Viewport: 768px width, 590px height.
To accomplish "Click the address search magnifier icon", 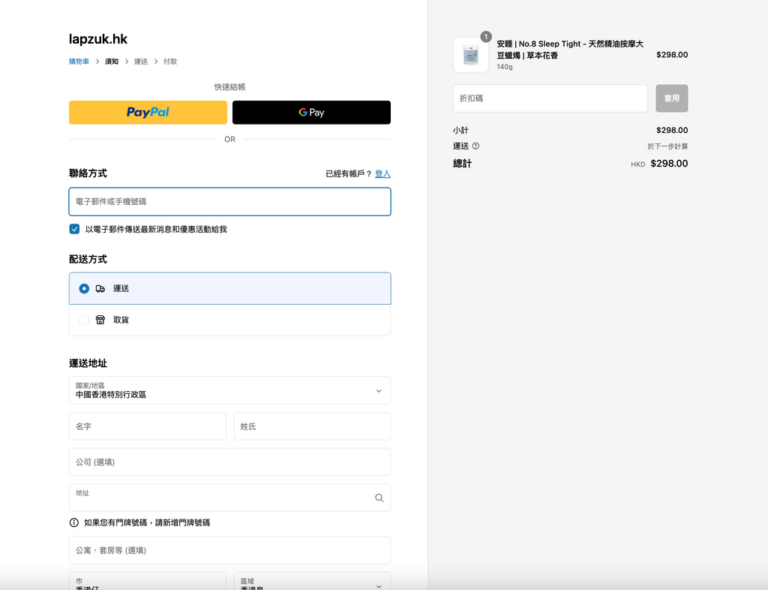I will coord(379,498).
